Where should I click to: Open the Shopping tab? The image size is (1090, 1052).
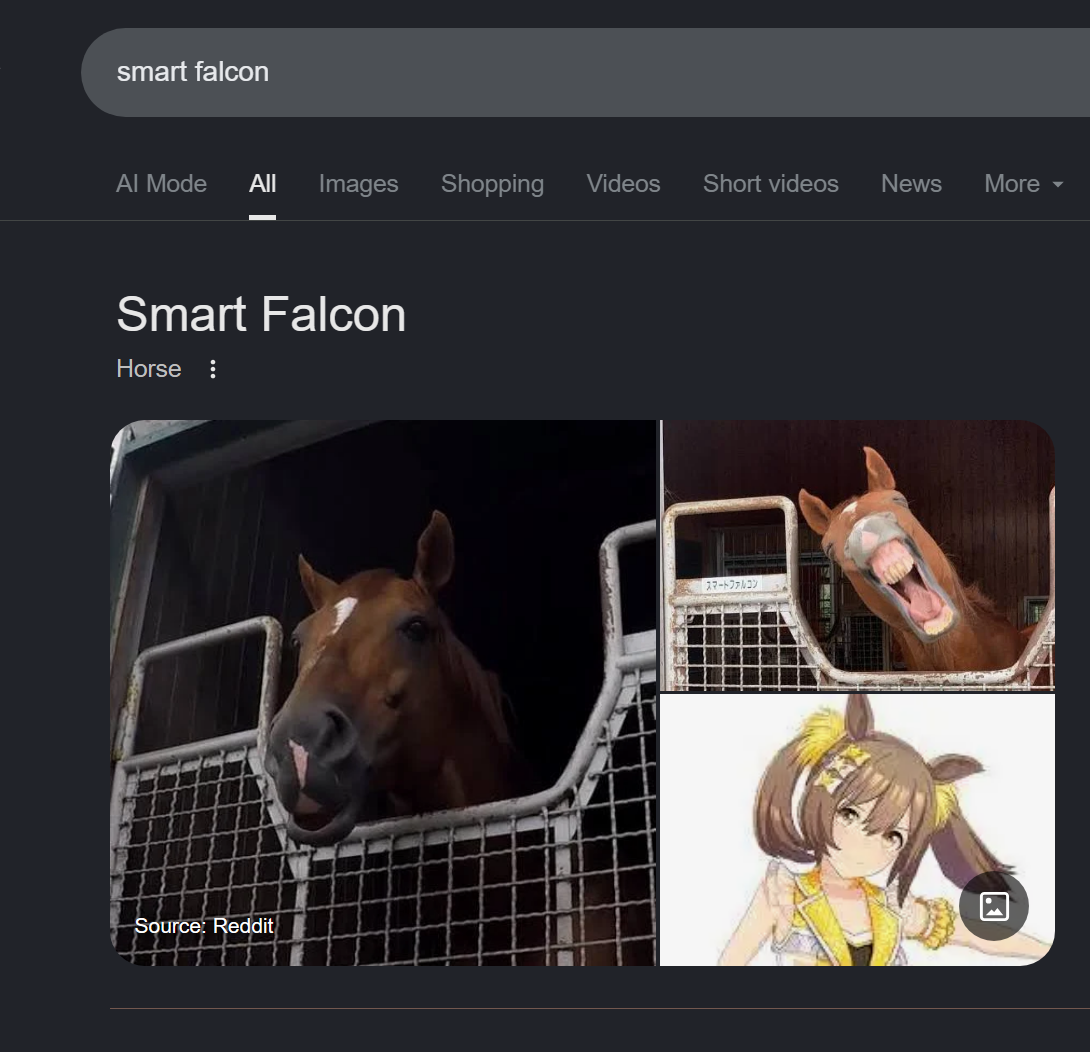(492, 184)
